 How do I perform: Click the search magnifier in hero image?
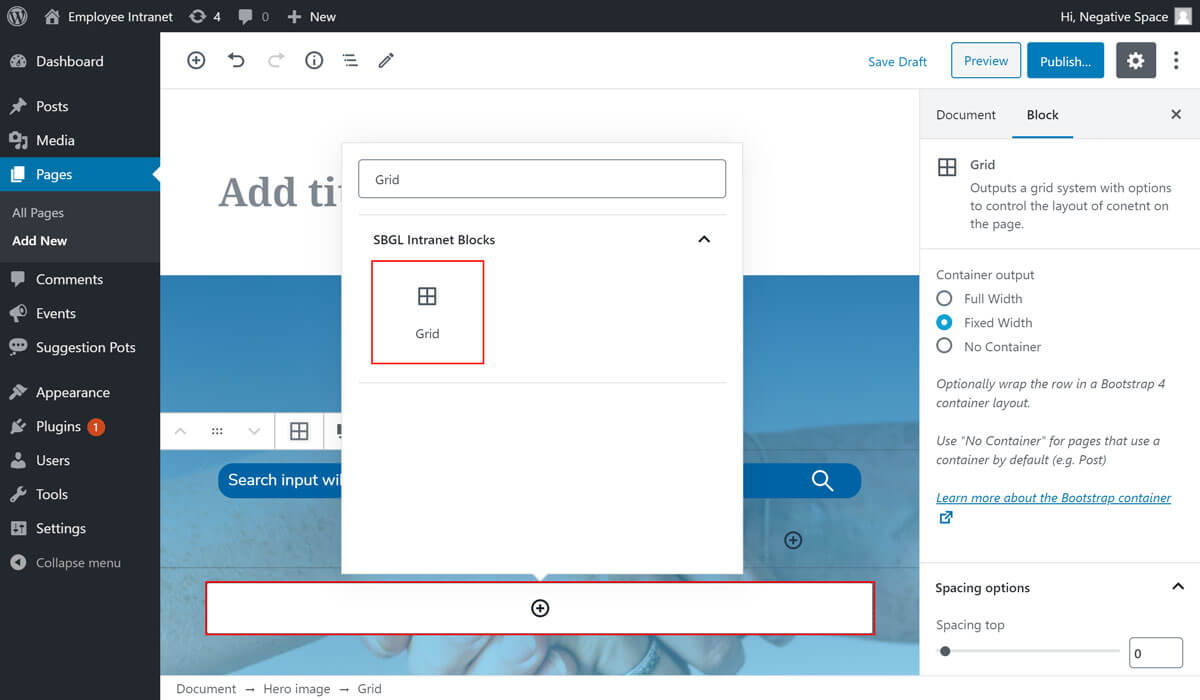tap(822, 481)
